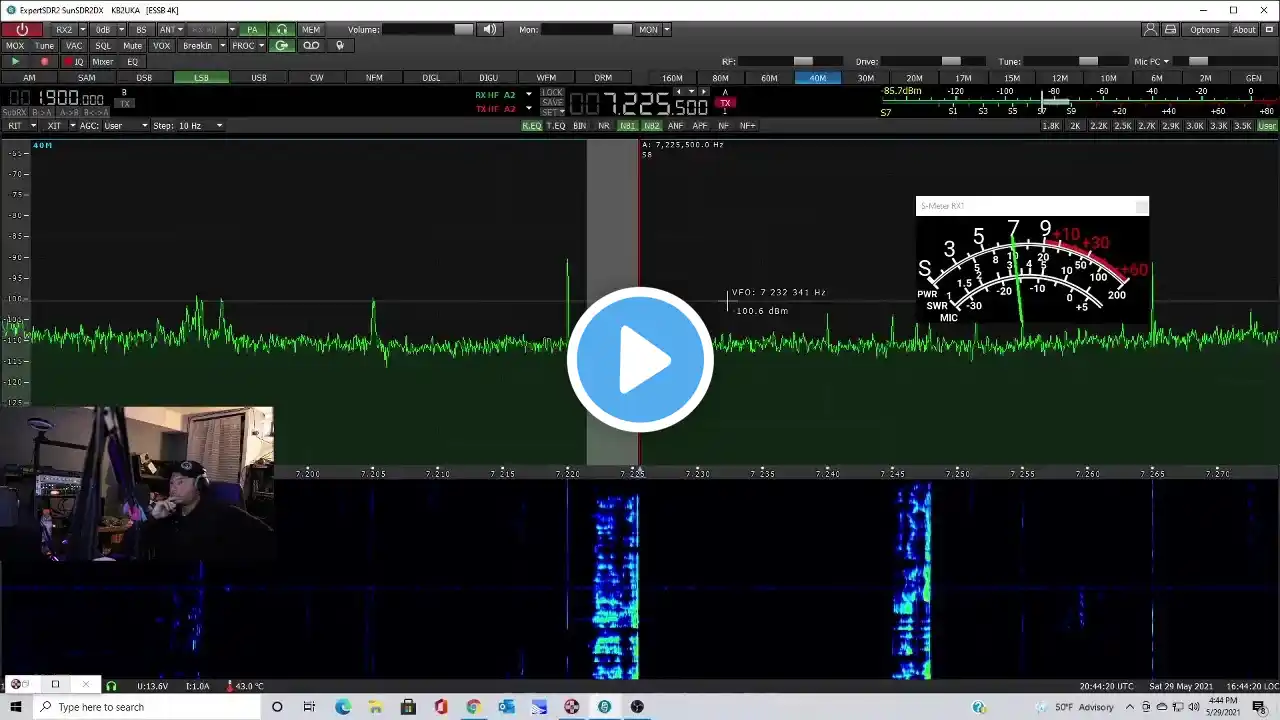Toggle the VAC button
The height and width of the screenshot is (720, 1280).
[74, 46]
